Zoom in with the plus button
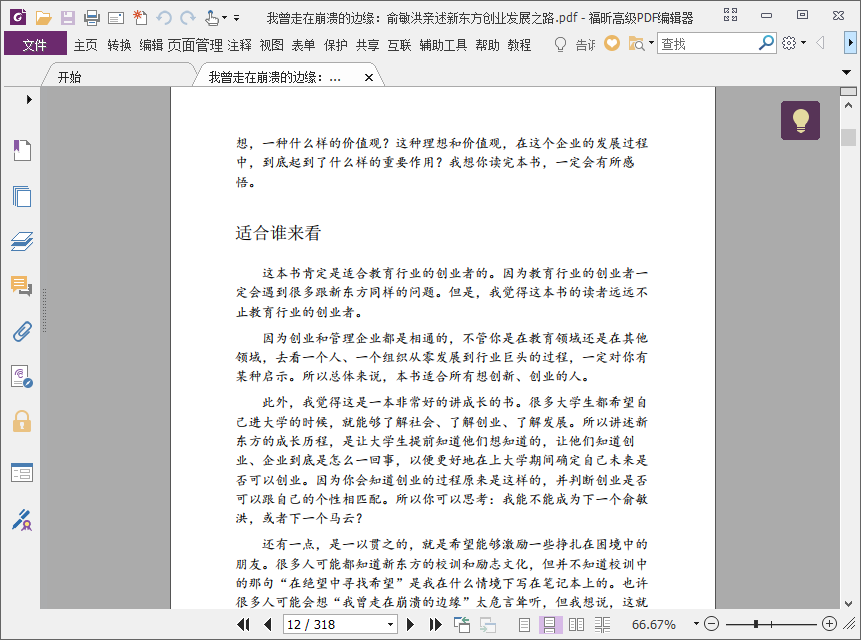The height and width of the screenshot is (640, 861). click(829, 624)
